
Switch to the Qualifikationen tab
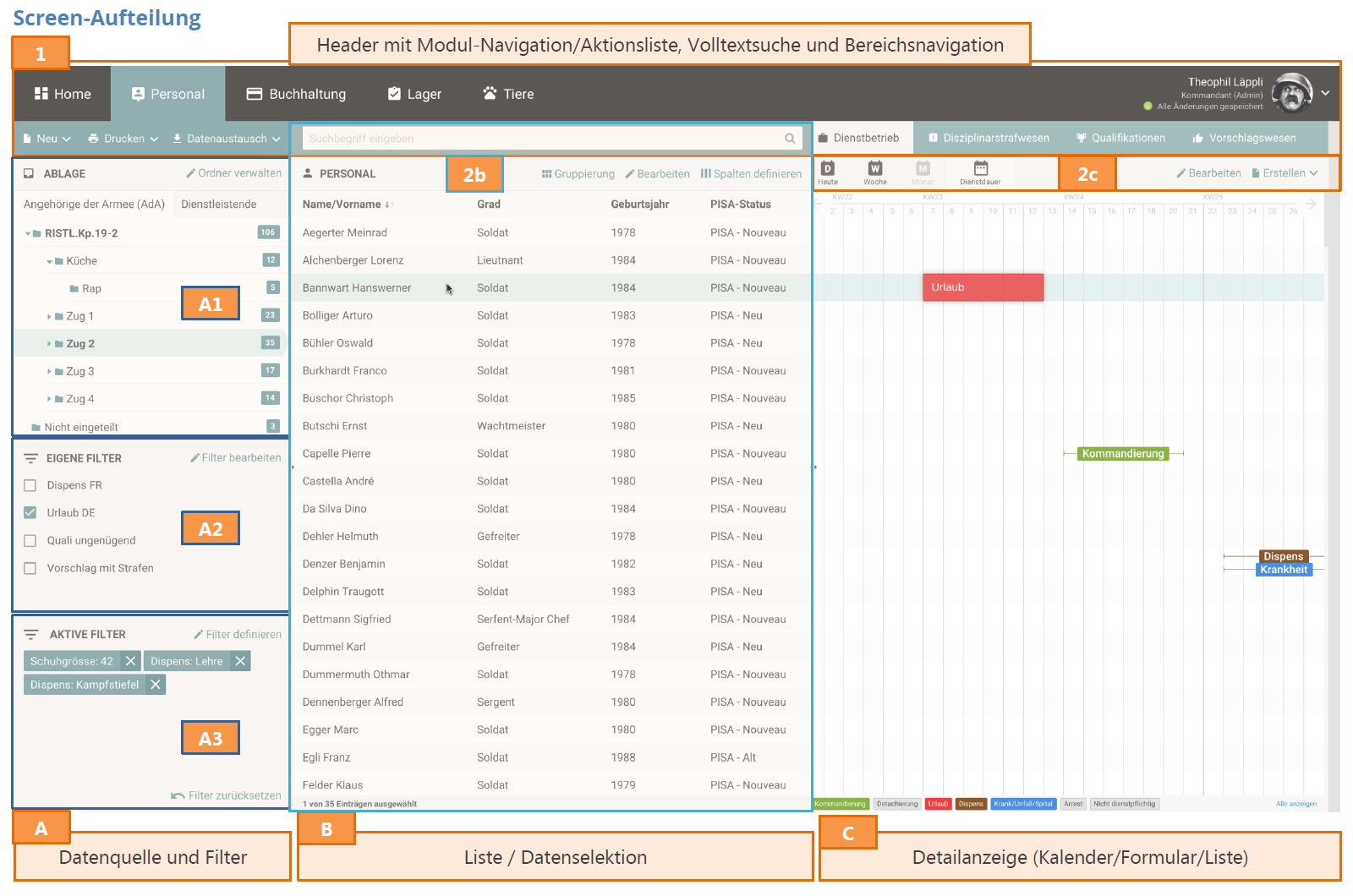(1120, 138)
